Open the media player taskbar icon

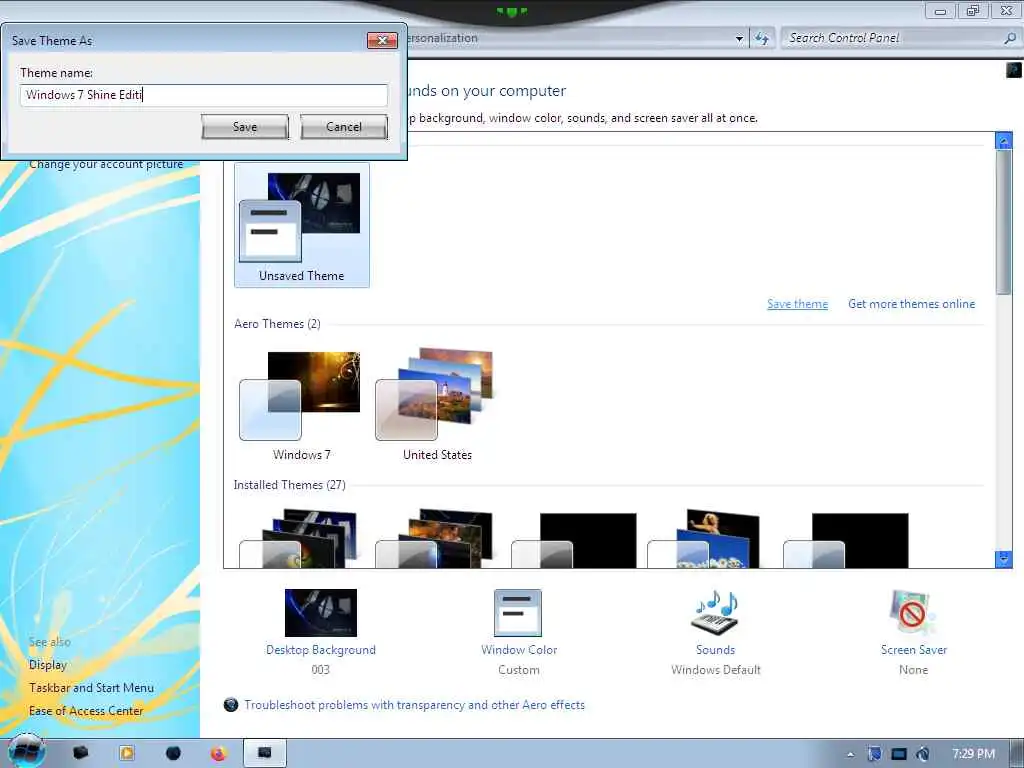127,753
